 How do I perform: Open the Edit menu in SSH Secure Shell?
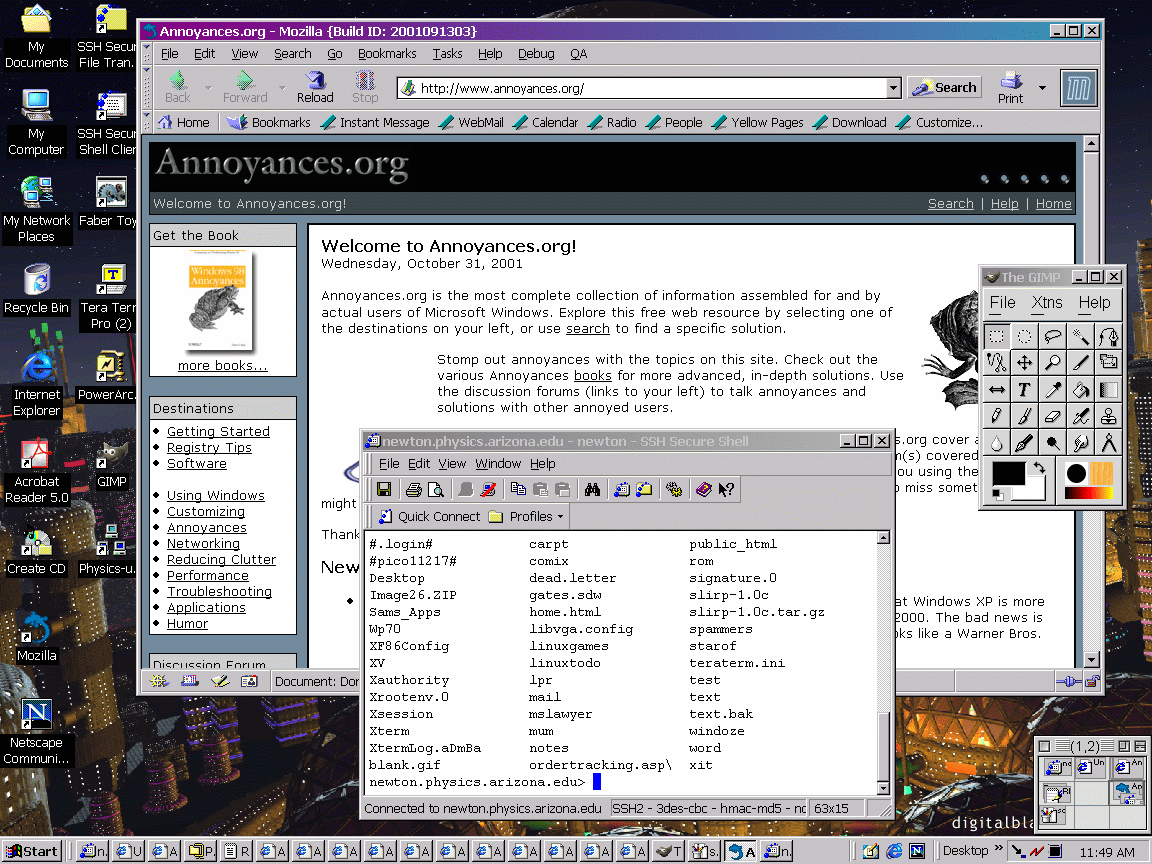click(419, 464)
